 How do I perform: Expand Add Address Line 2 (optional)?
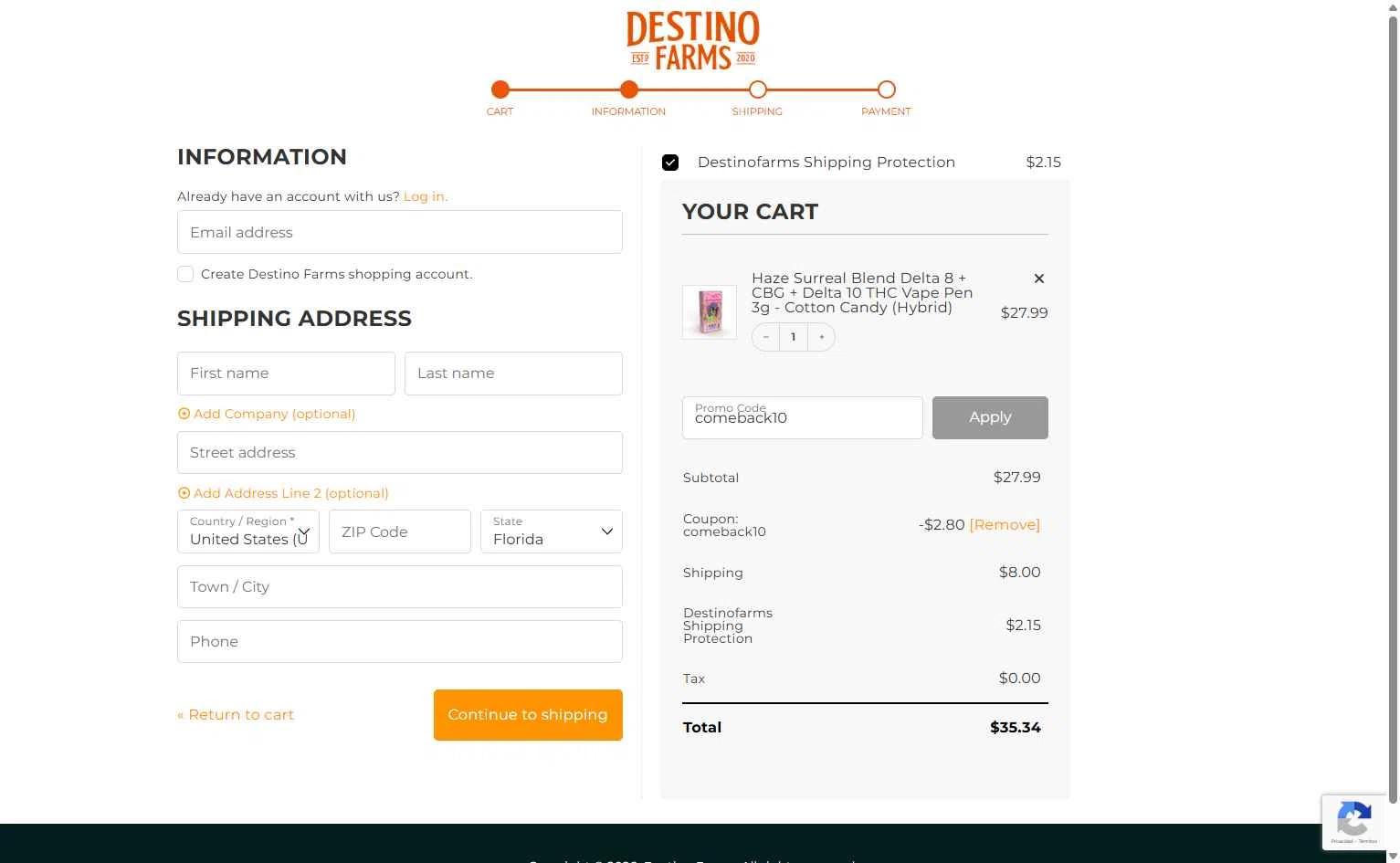pyautogui.click(x=283, y=493)
